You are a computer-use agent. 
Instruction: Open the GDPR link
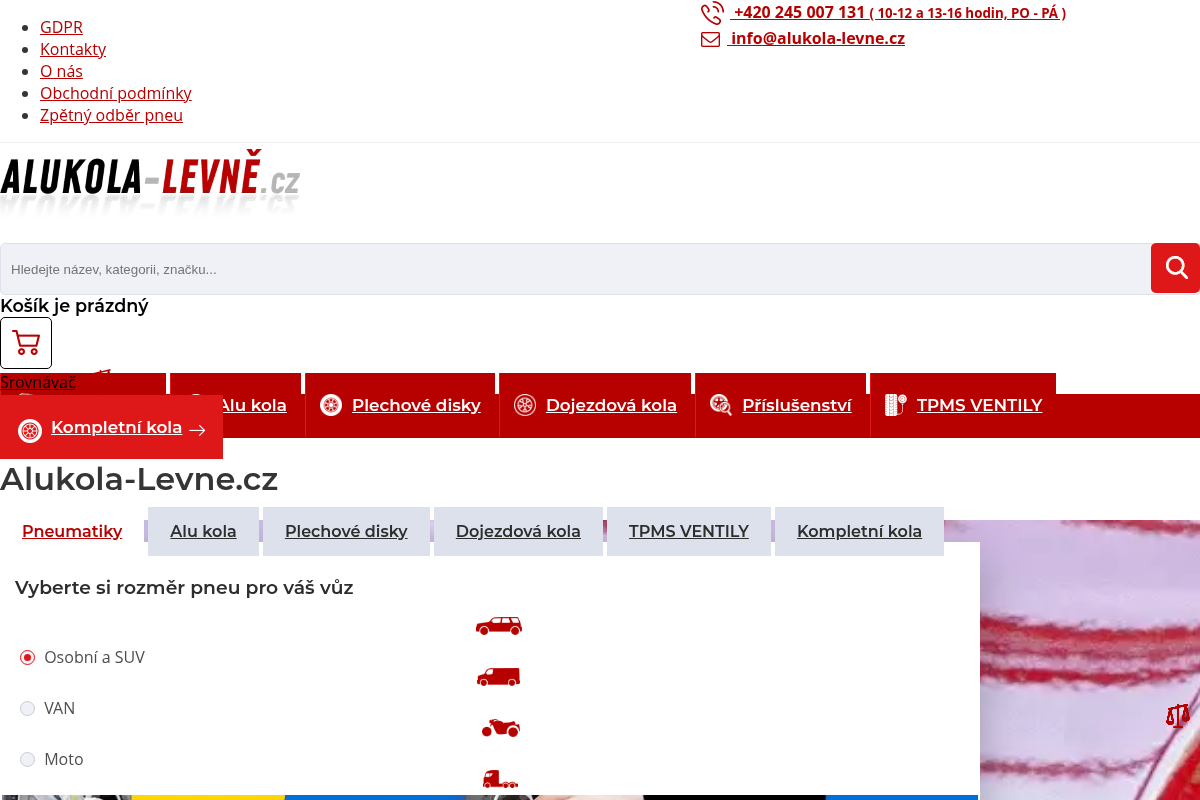(x=61, y=27)
